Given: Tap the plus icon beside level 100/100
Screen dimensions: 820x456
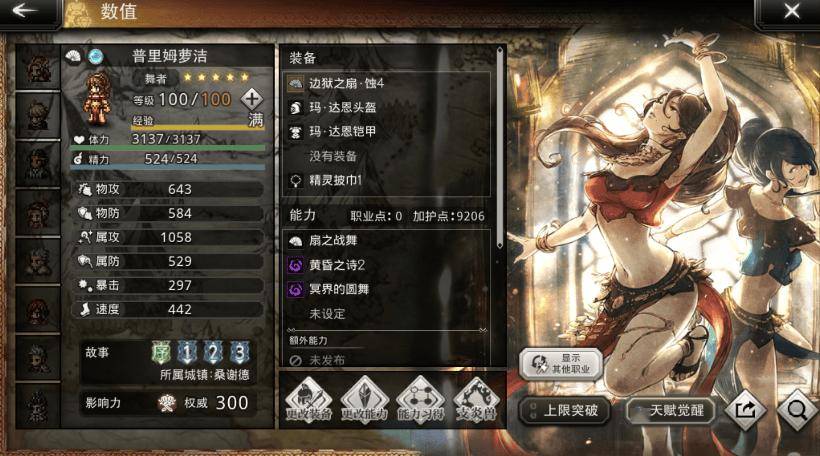Looking at the screenshot, I should pyautogui.click(x=252, y=98).
